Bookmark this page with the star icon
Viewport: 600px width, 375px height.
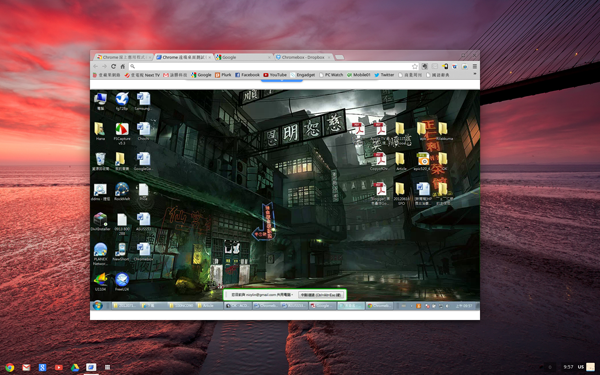pyautogui.click(x=414, y=66)
